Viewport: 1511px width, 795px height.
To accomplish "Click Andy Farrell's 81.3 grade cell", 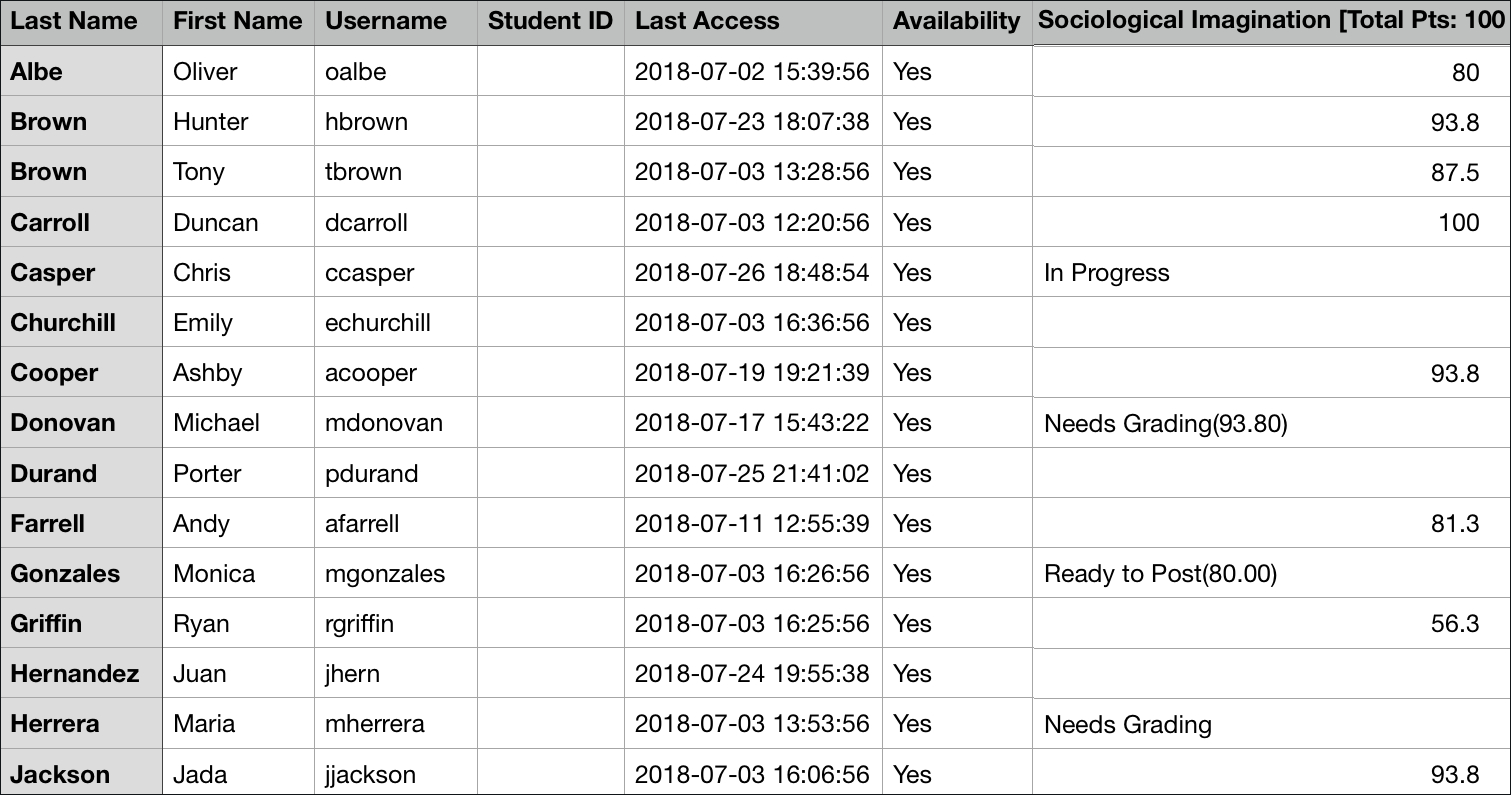I will [x=1454, y=523].
